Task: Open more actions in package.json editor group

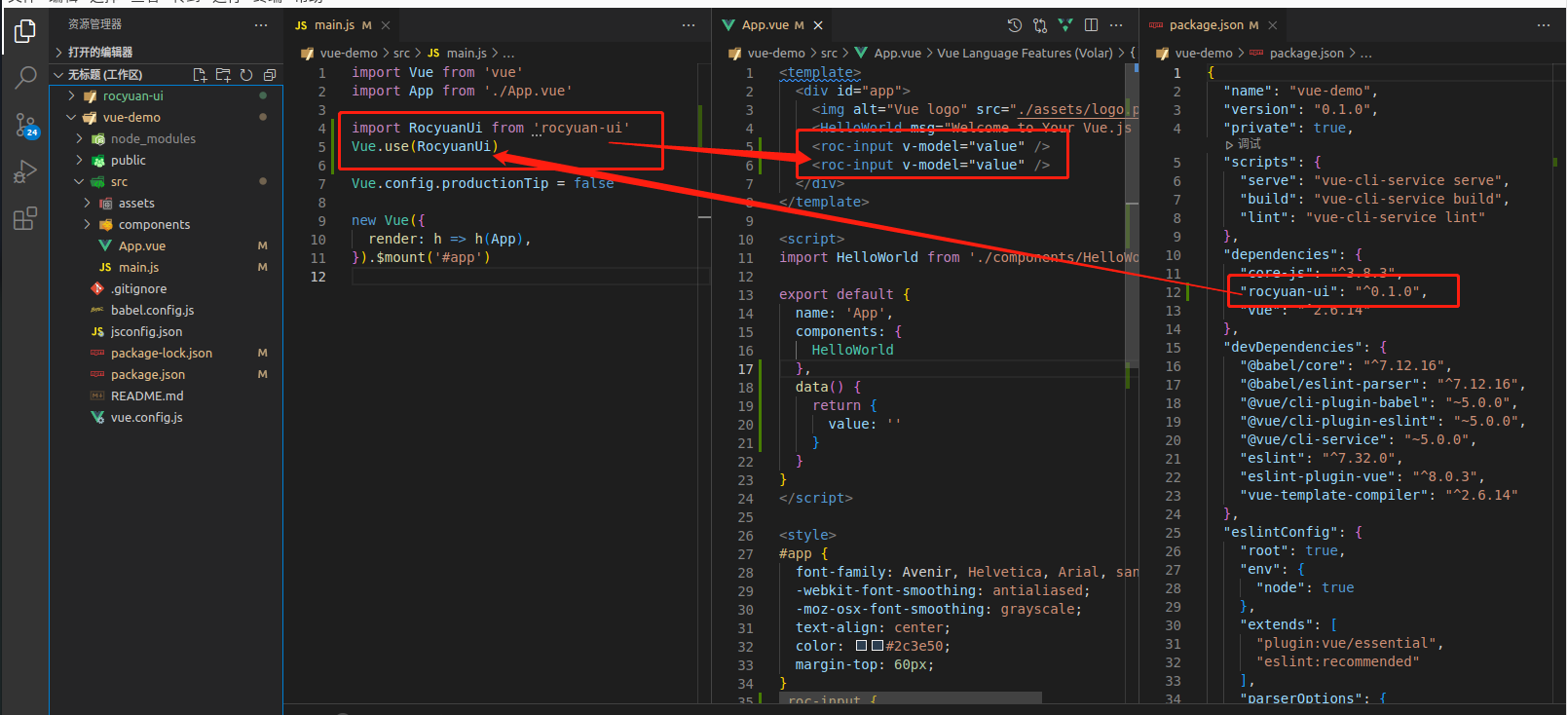Action: click(x=1544, y=25)
